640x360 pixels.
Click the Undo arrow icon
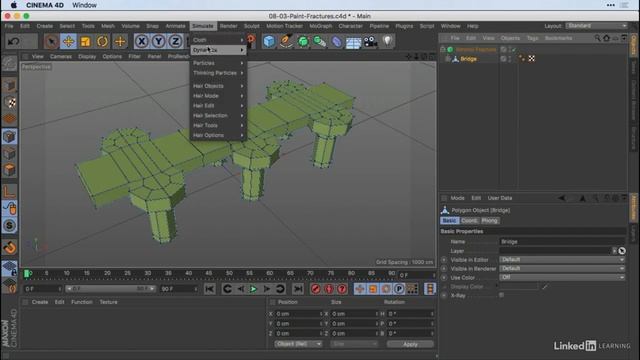pos(14,41)
